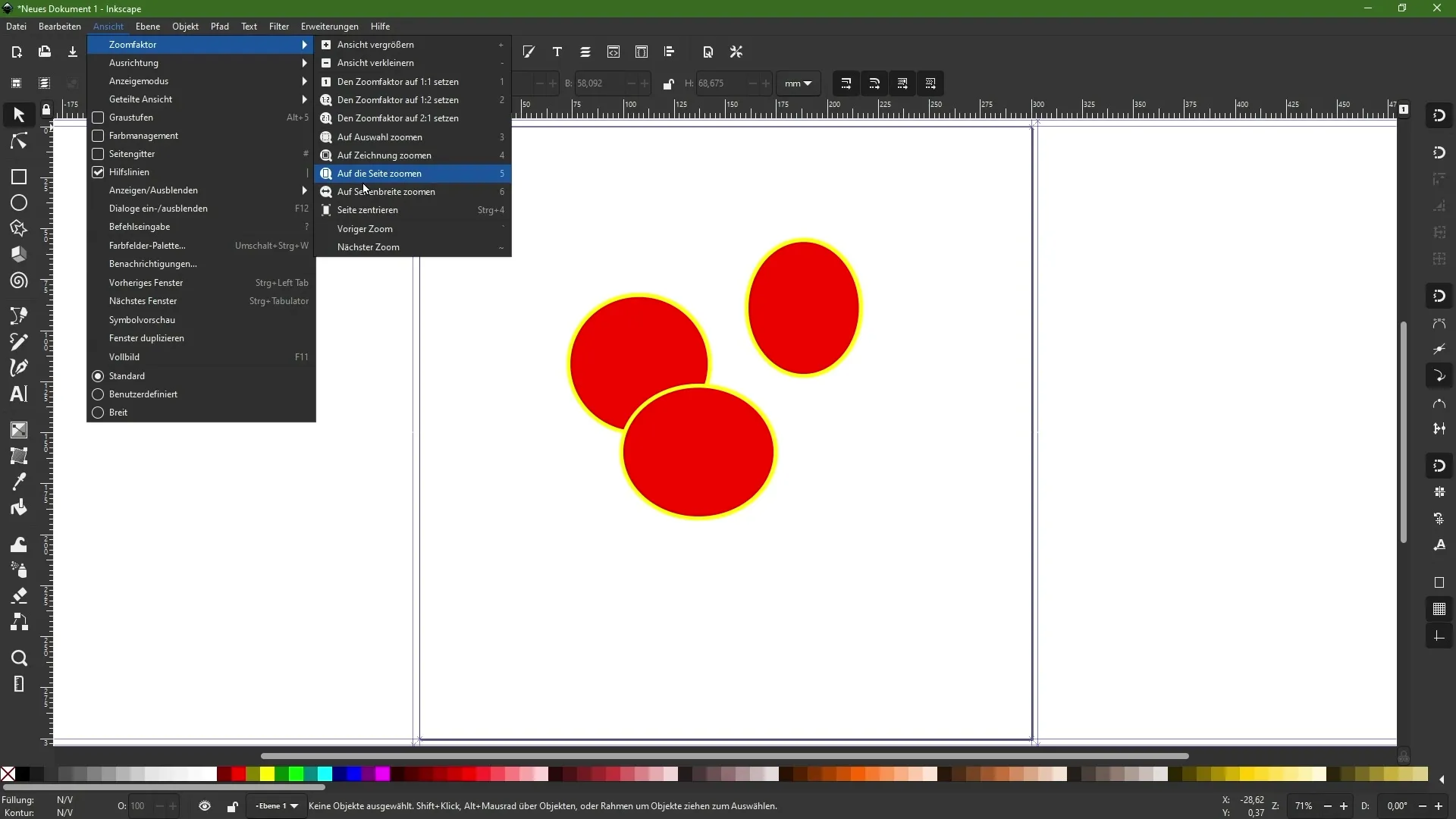This screenshot has width=1456, height=819.
Task: Select the Text tool
Action: 19,394
